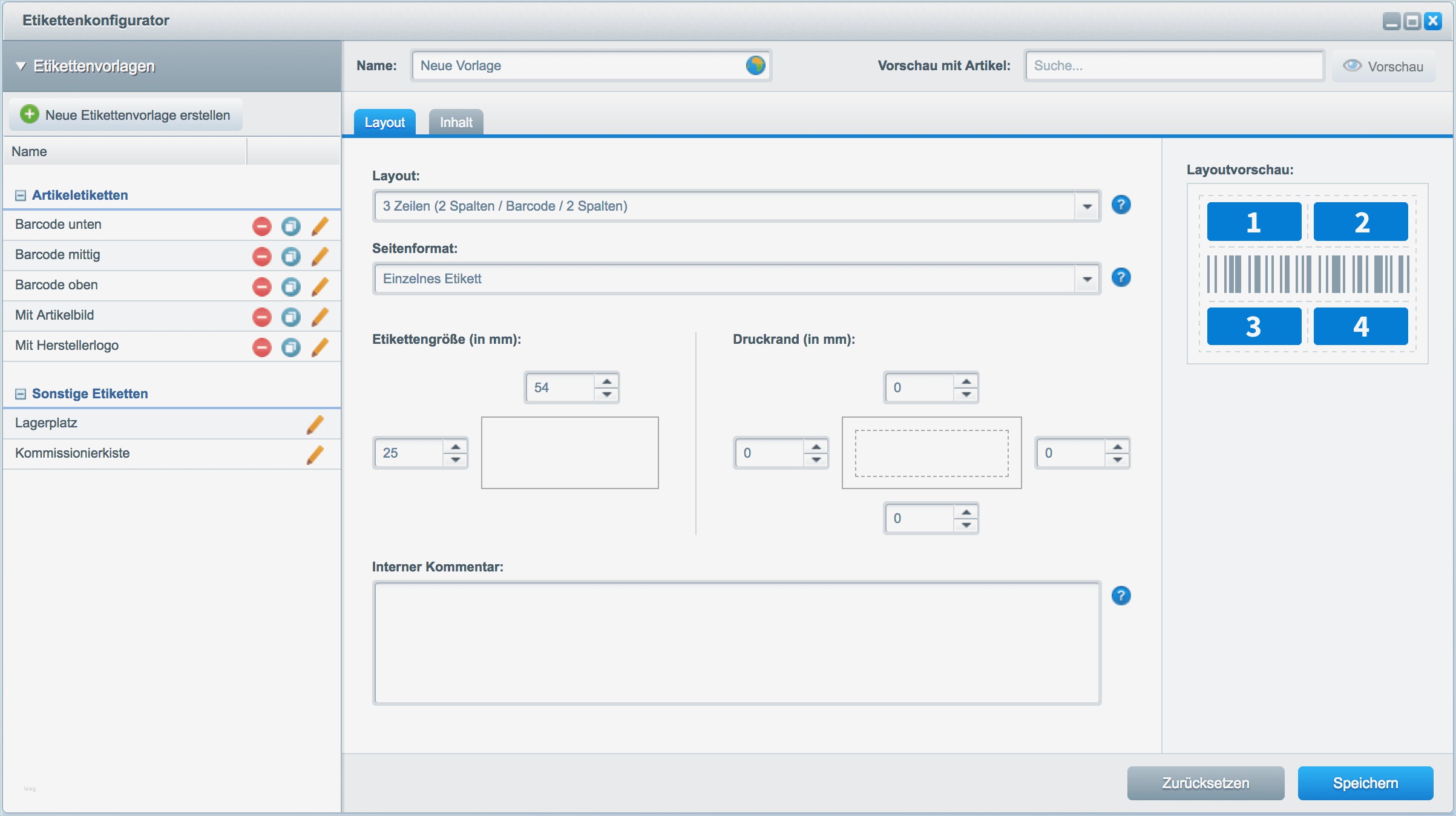Open the Seitenformat dropdown
Screen dimensions: 1456x816
pyautogui.click(x=1087, y=279)
